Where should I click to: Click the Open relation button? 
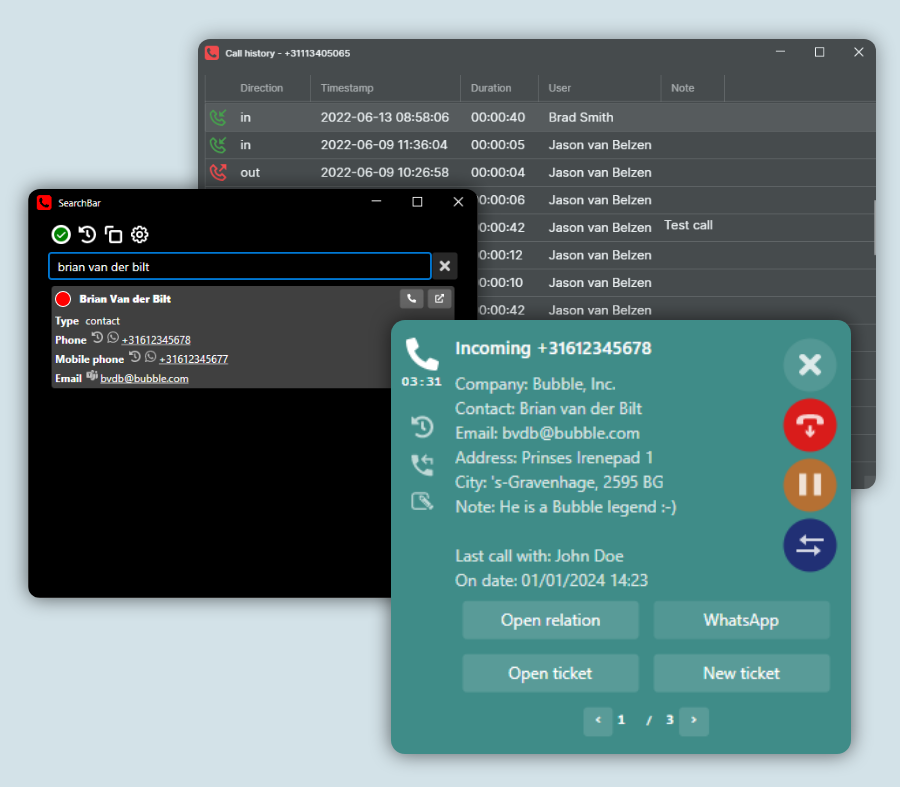(550, 620)
